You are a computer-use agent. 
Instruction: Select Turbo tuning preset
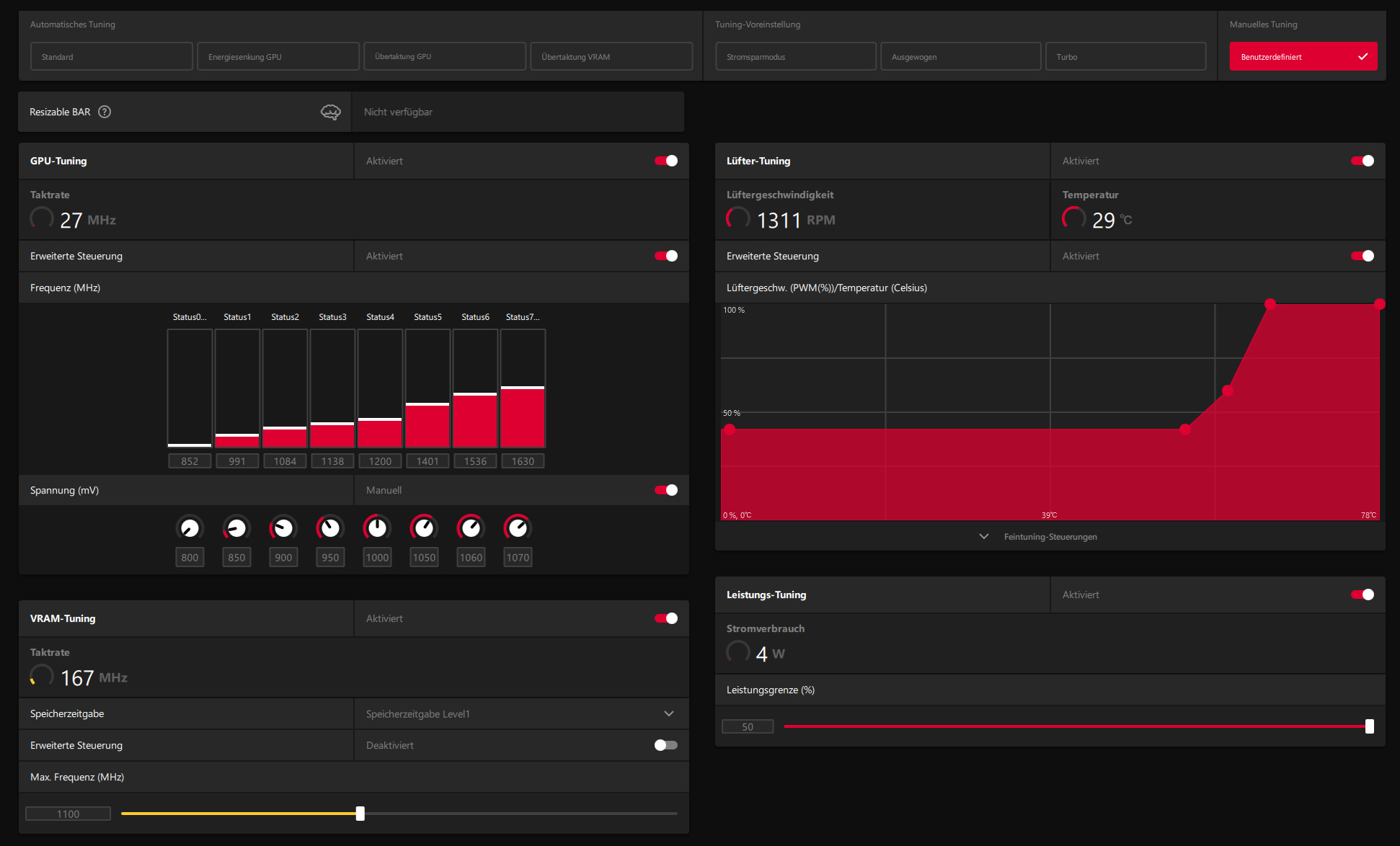coord(1125,56)
